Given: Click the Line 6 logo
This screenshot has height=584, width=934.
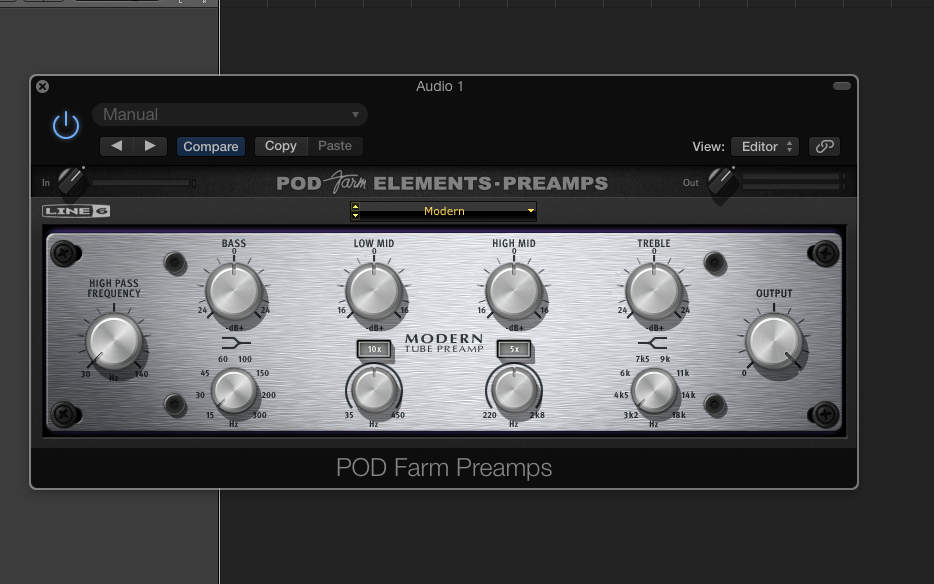Looking at the screenshot, I should 76,211.
